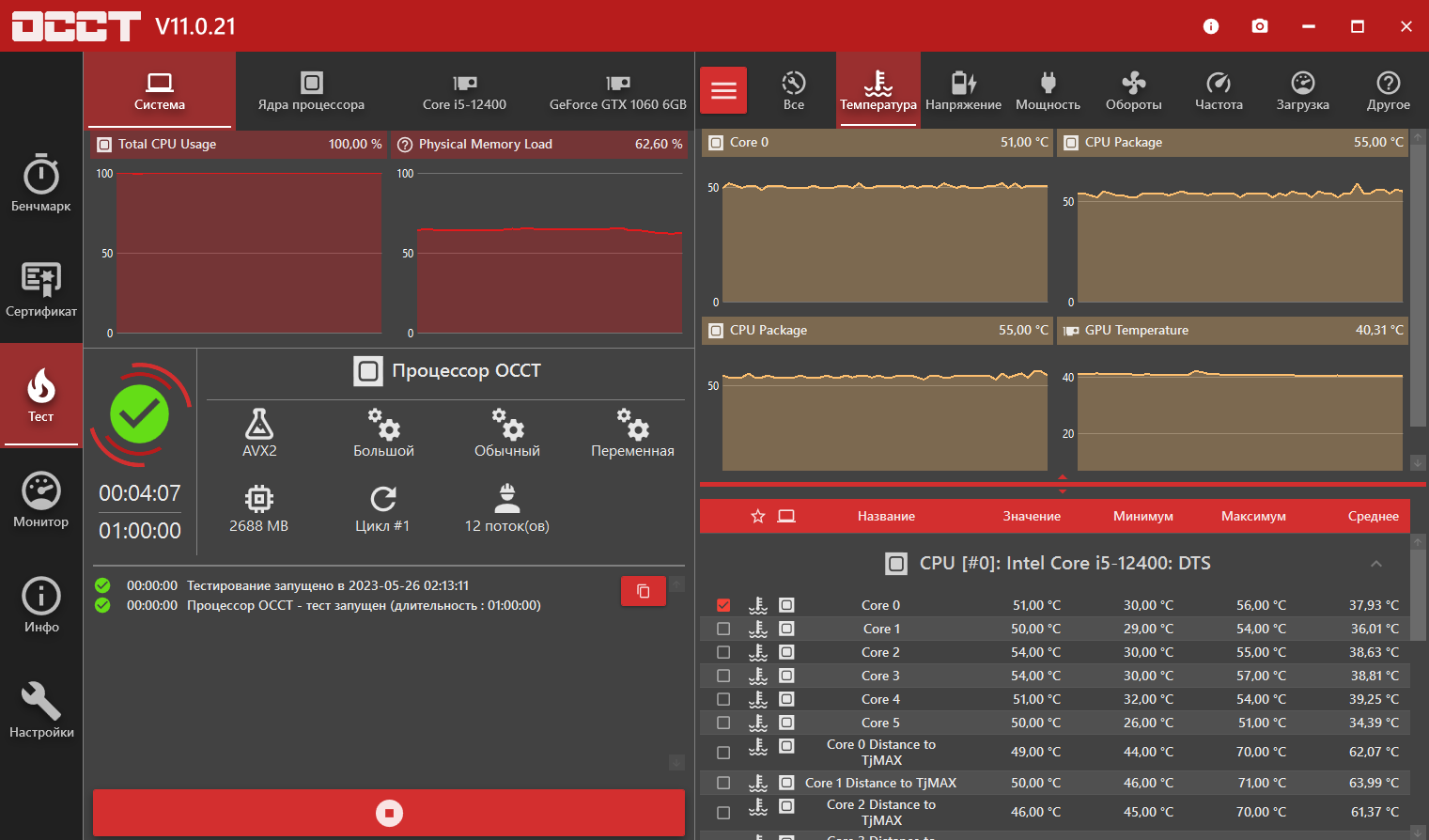
Task: Sort the table by Максимум column
Action: tap(1253, 516)
